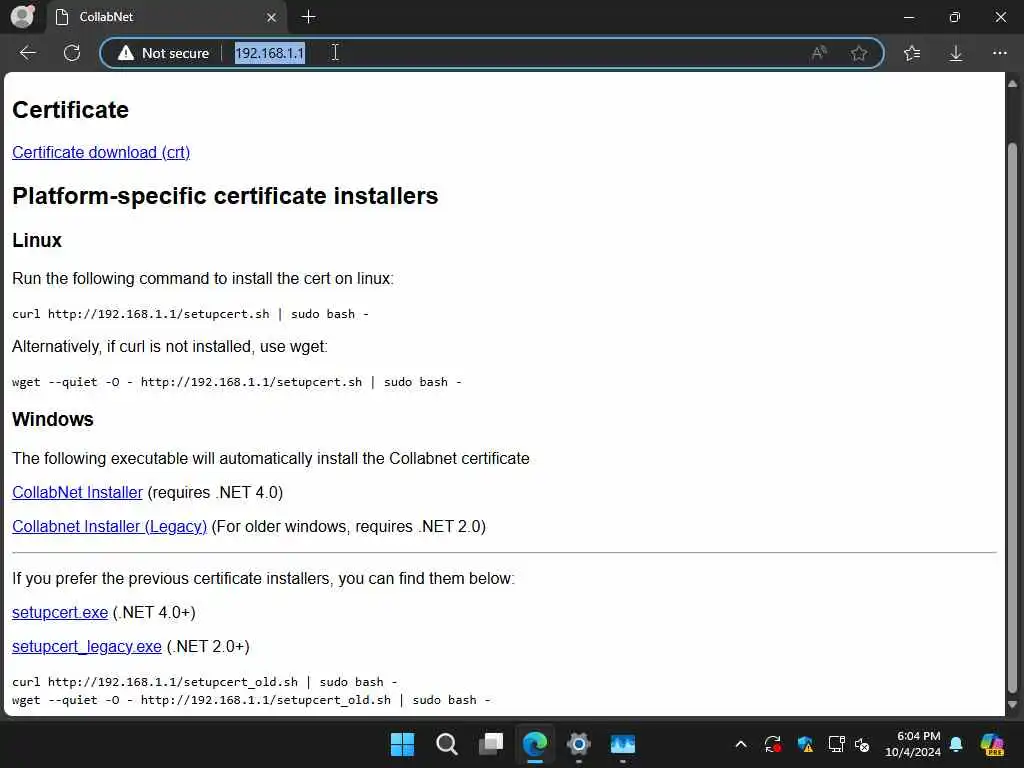Viewport: 1024px width, 768px height.
Task: Add page to favorites star icon
Action: (859, 53)
